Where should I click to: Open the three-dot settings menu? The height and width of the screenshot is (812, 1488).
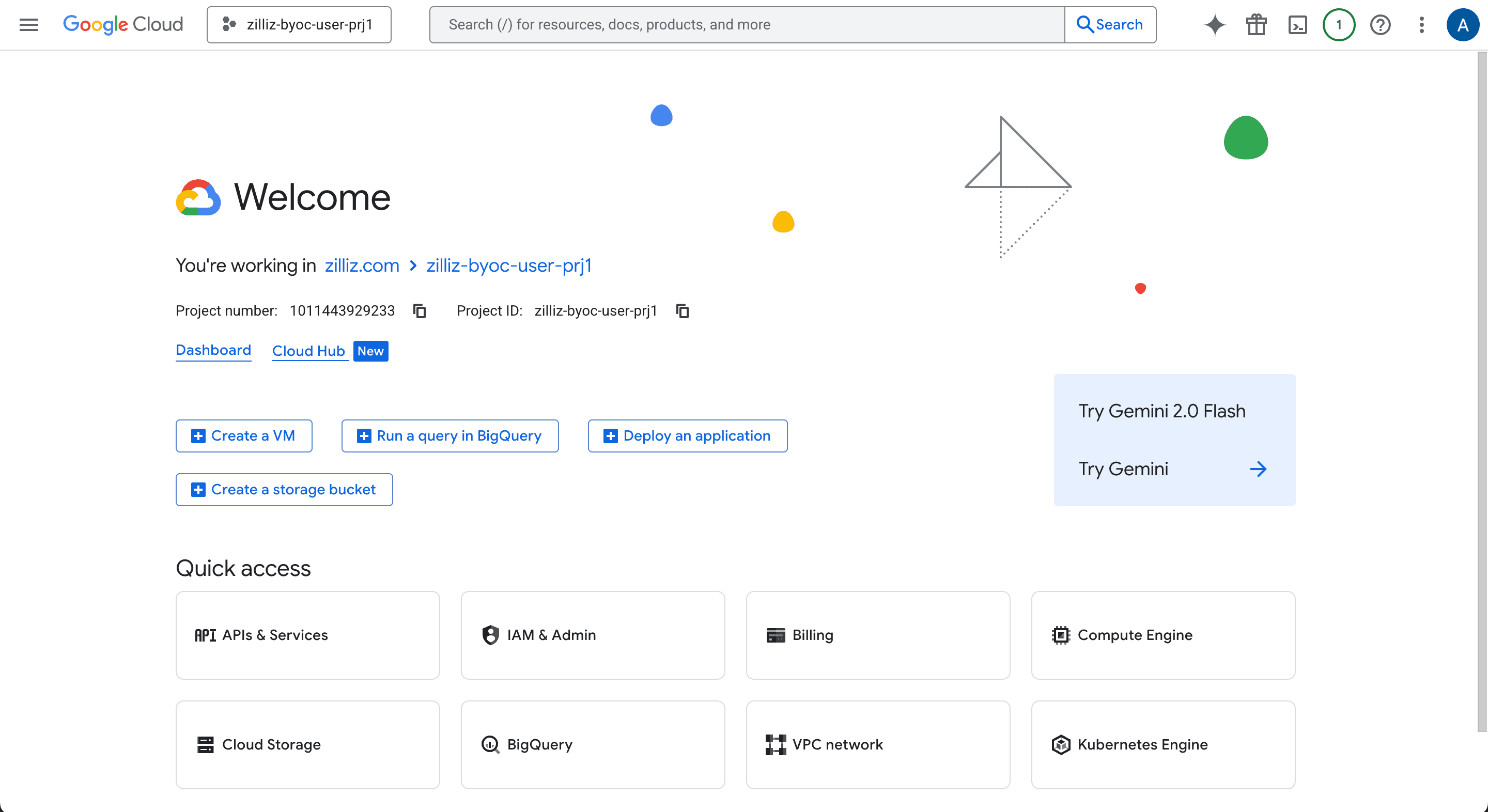pos(1421,25)
